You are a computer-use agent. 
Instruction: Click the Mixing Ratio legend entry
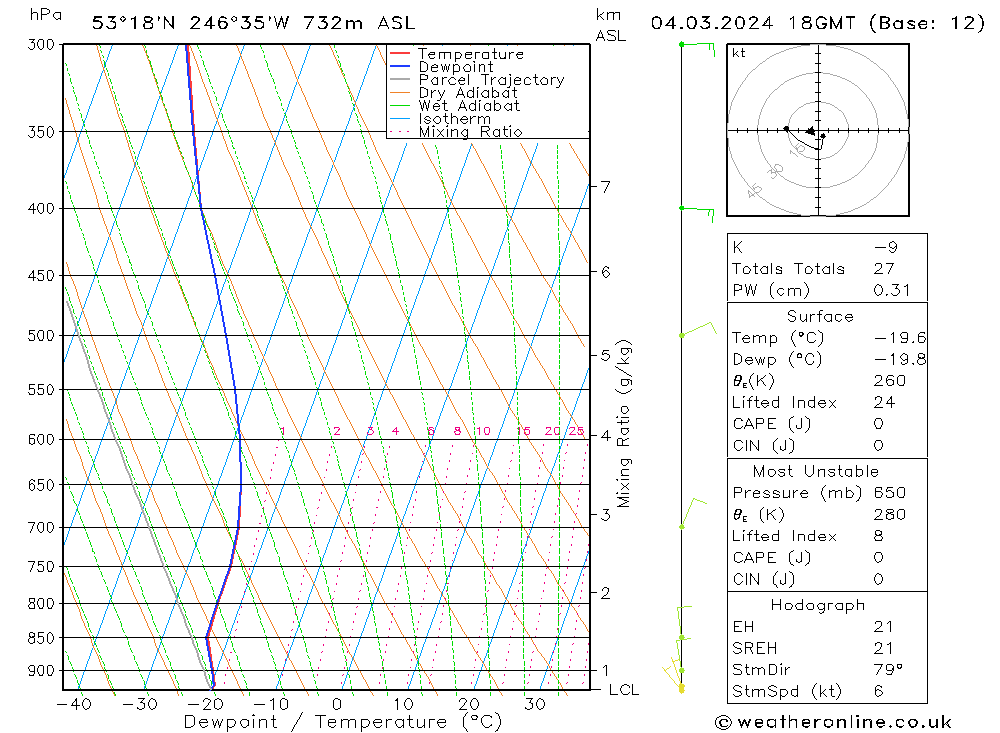pyautogui.click(x=456, y=132)
